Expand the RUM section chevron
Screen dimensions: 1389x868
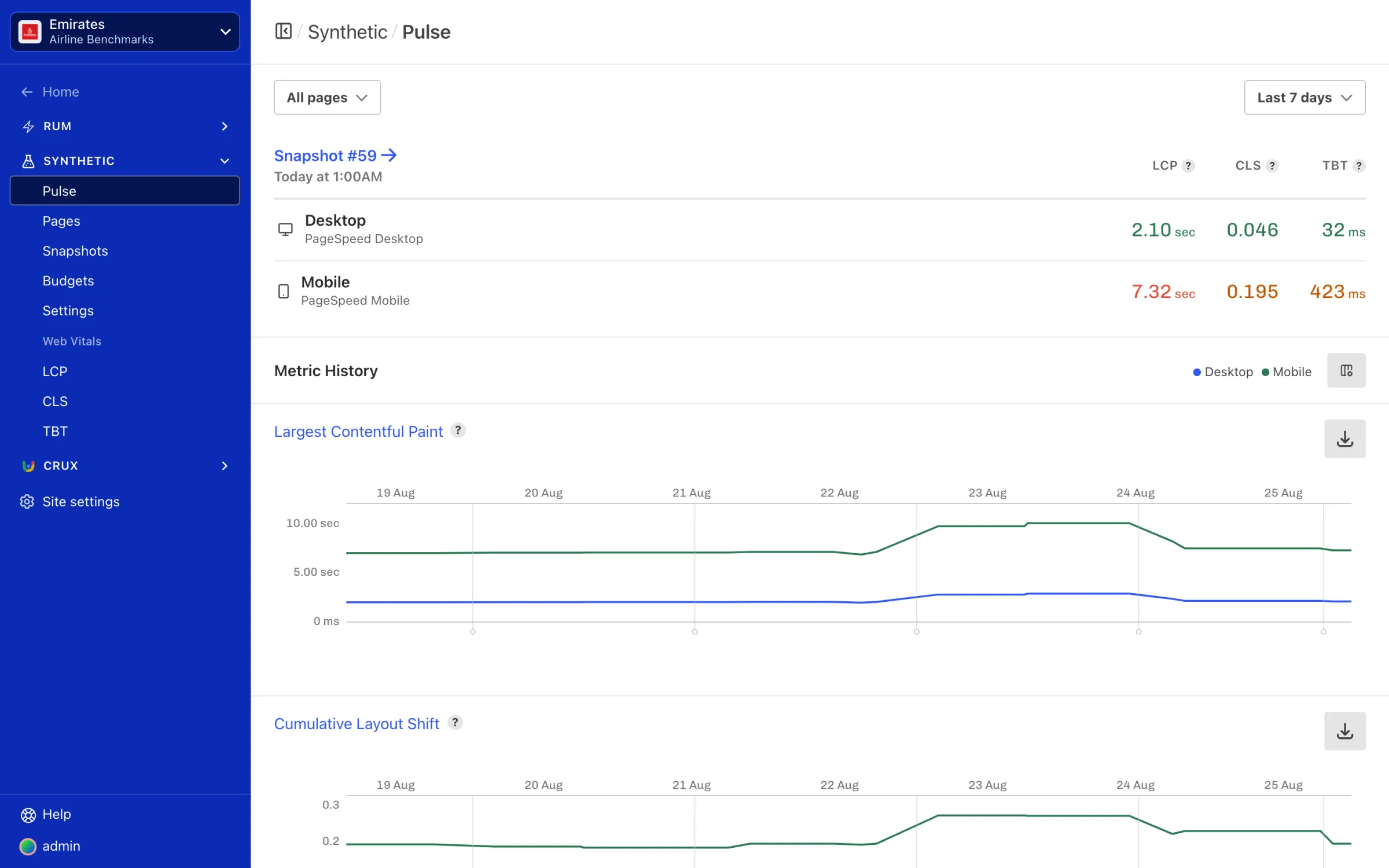coord(225,126)
